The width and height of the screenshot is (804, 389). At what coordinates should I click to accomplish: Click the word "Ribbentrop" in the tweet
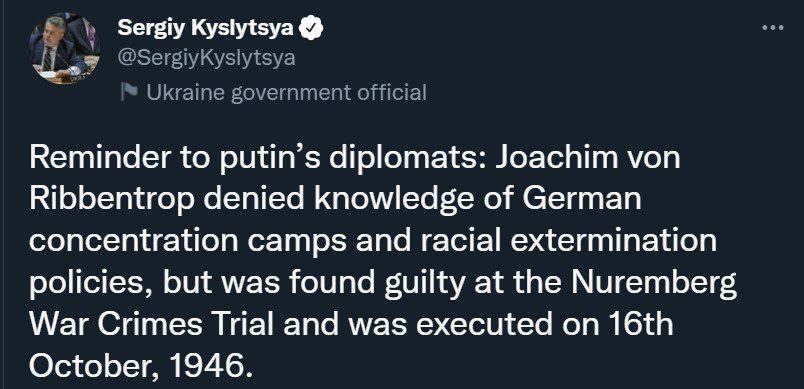(112, 200)
